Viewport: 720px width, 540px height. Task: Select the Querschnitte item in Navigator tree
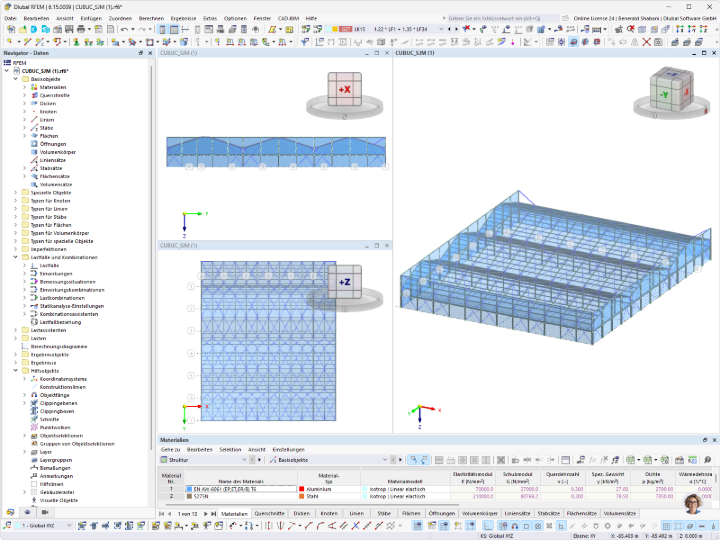(x=55, y=96)
